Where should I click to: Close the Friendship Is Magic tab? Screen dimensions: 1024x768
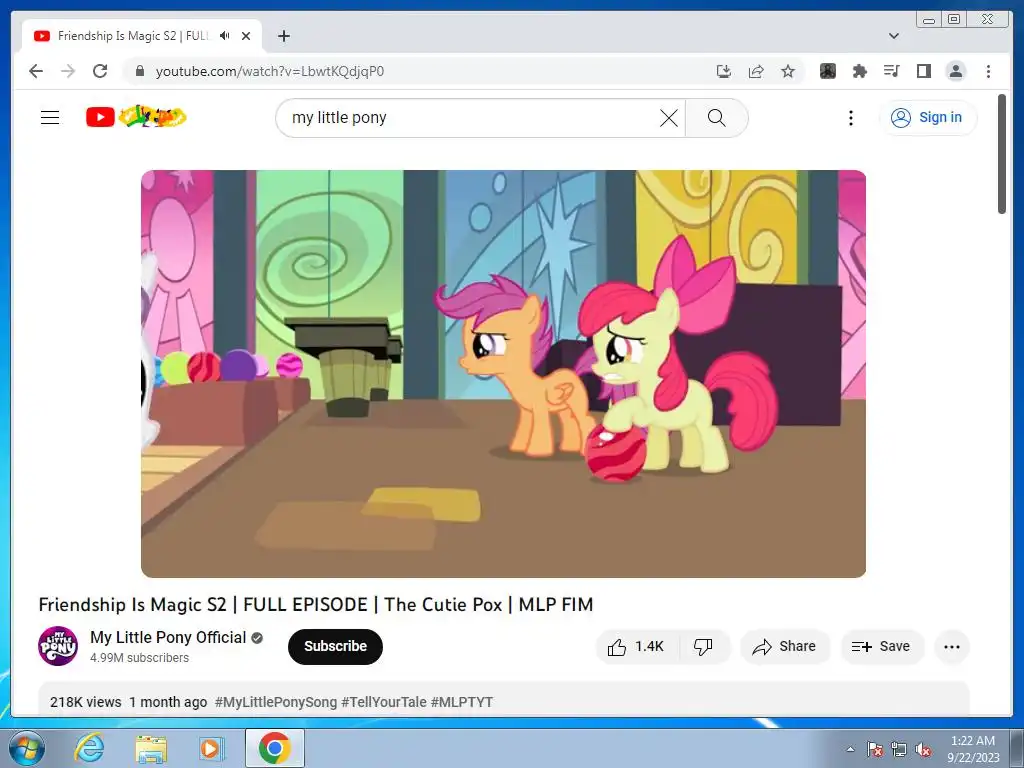[x=246, y=36]
